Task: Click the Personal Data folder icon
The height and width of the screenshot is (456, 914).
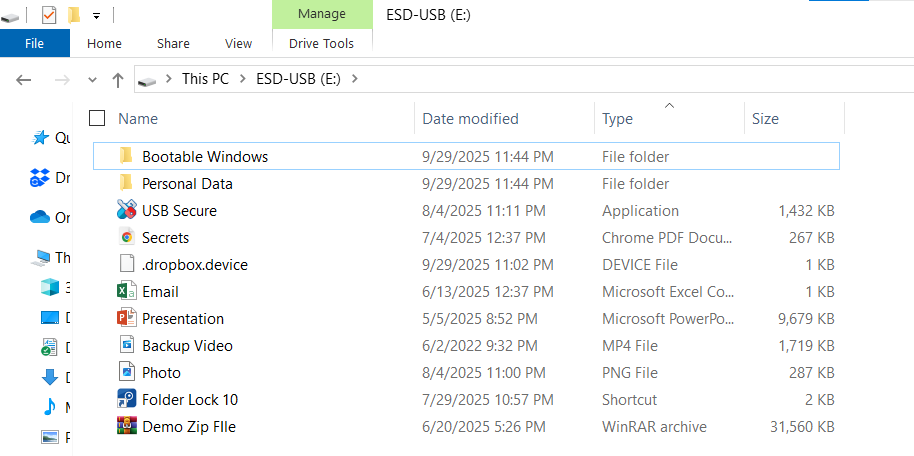Action: [126, 183]
